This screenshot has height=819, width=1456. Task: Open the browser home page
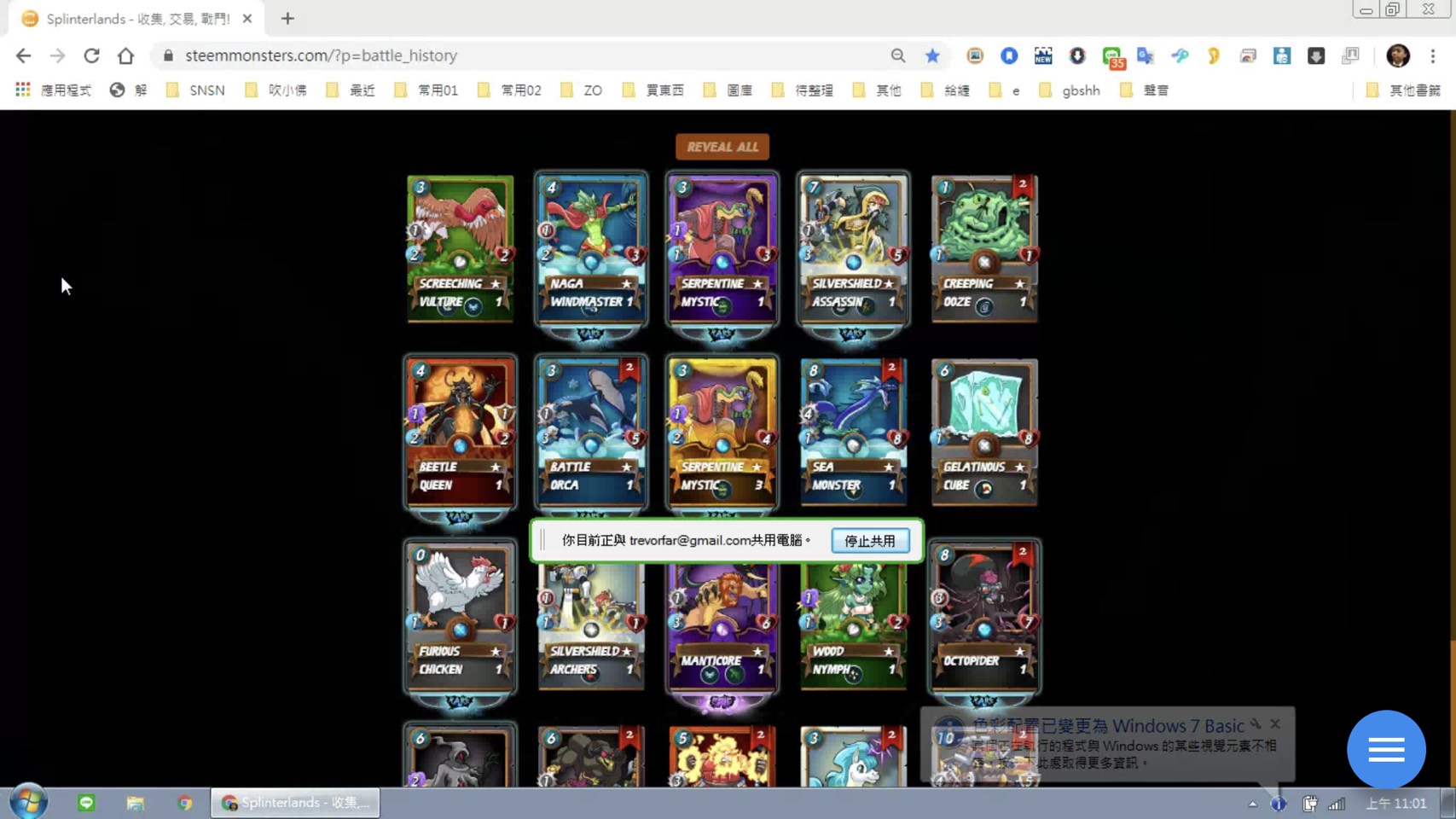[x=125, y=55]
